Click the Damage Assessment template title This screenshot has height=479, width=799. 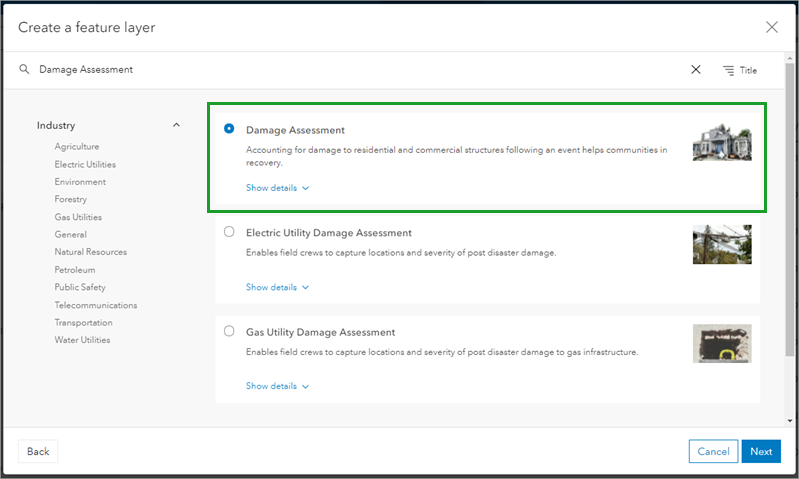[295, 130]
